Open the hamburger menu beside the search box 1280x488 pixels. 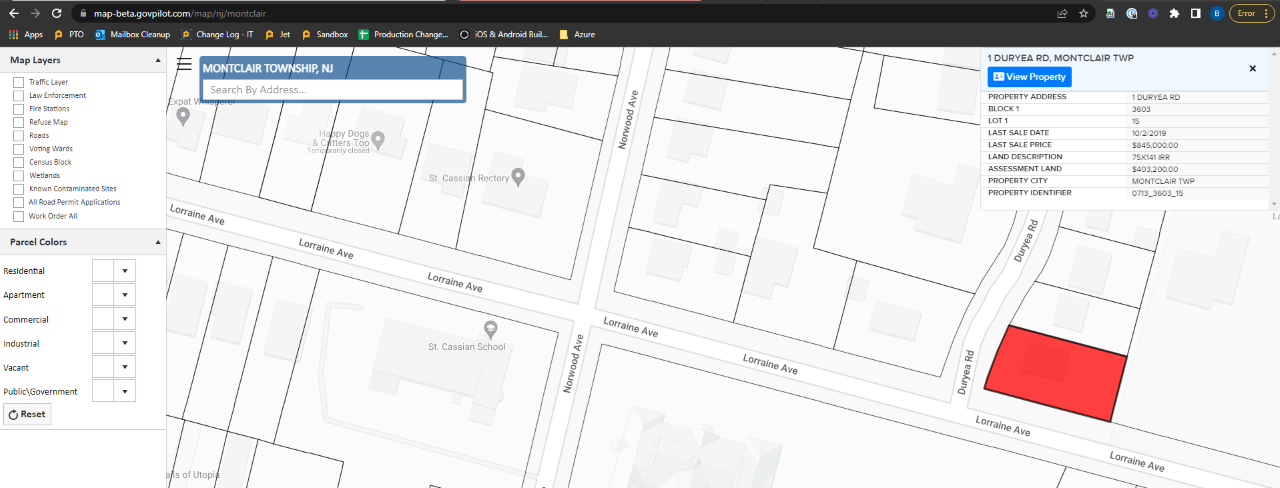coord(184,64)
